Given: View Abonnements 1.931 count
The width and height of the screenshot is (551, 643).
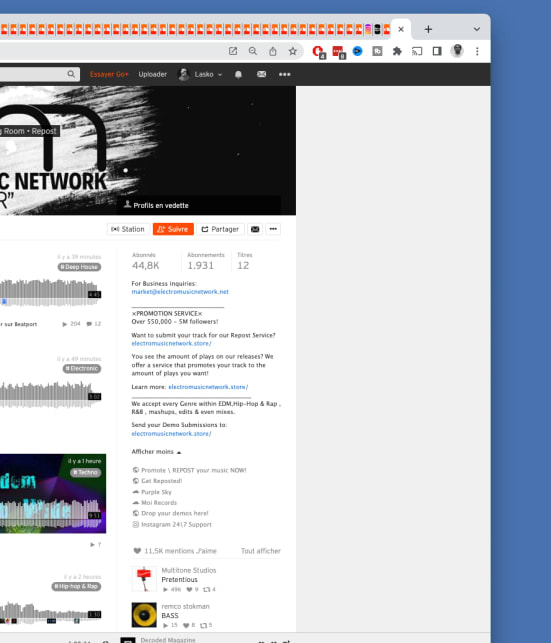Looking at the screenshot, I should click(x=206, y=261).
